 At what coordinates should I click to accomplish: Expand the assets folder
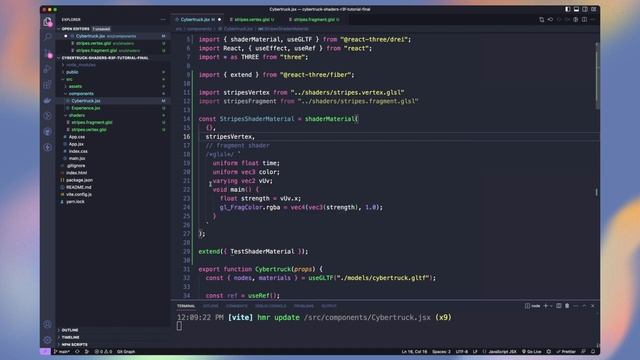[75, 87]
